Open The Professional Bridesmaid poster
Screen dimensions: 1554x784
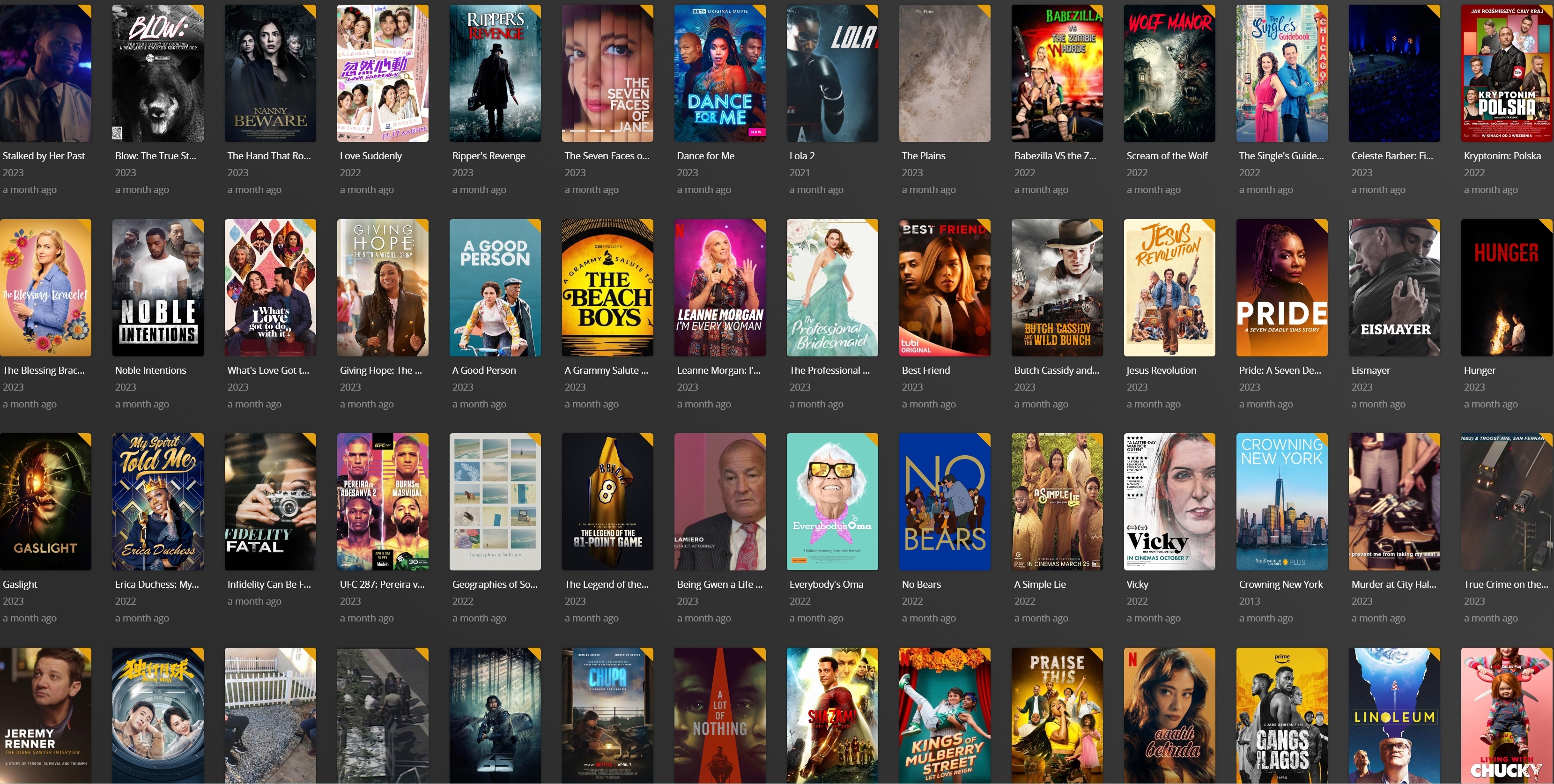click(x=833, y=288)
